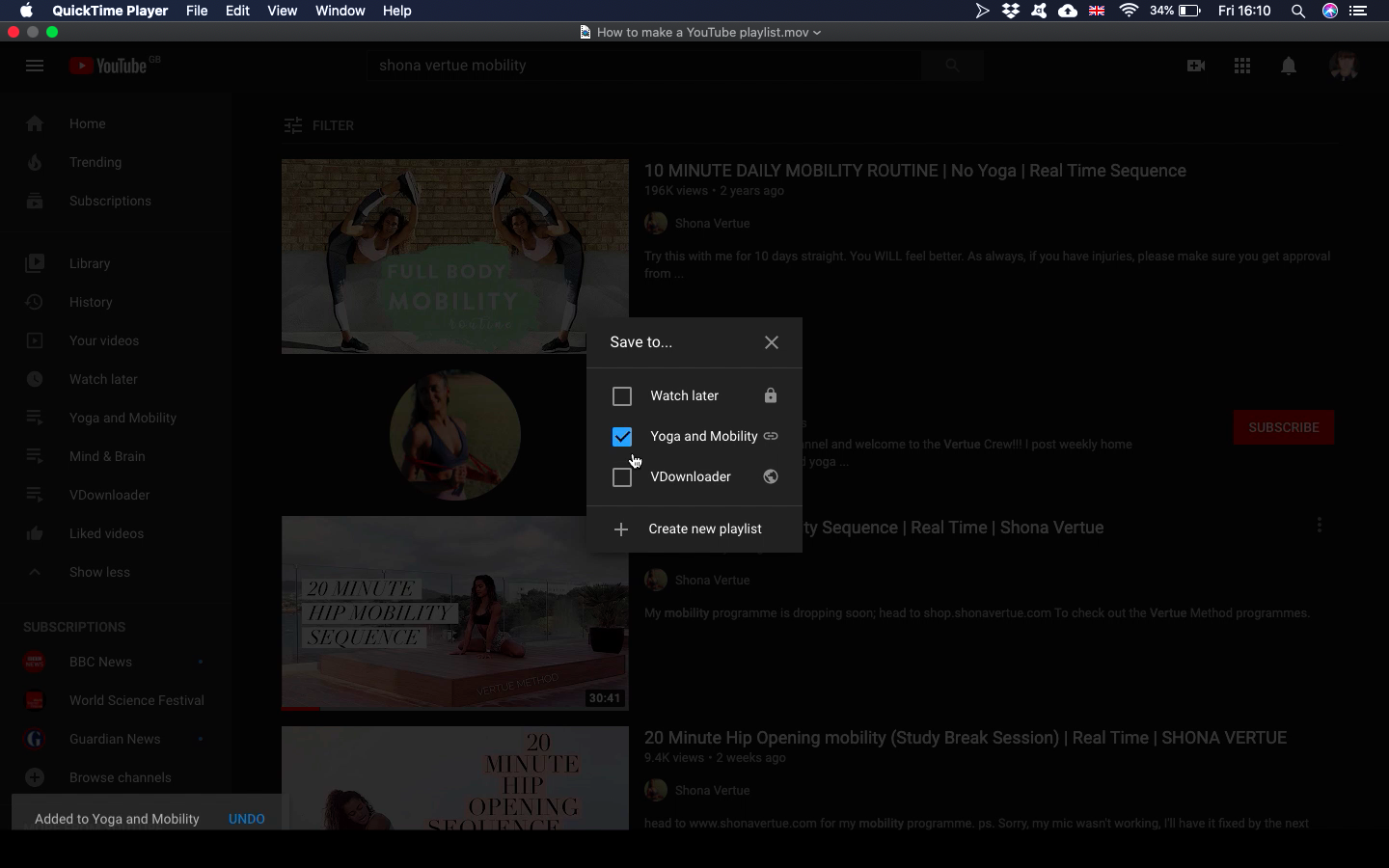Click the Browse channels plus icon
This screenshot has width=1389, height=868.
(35, 777)
